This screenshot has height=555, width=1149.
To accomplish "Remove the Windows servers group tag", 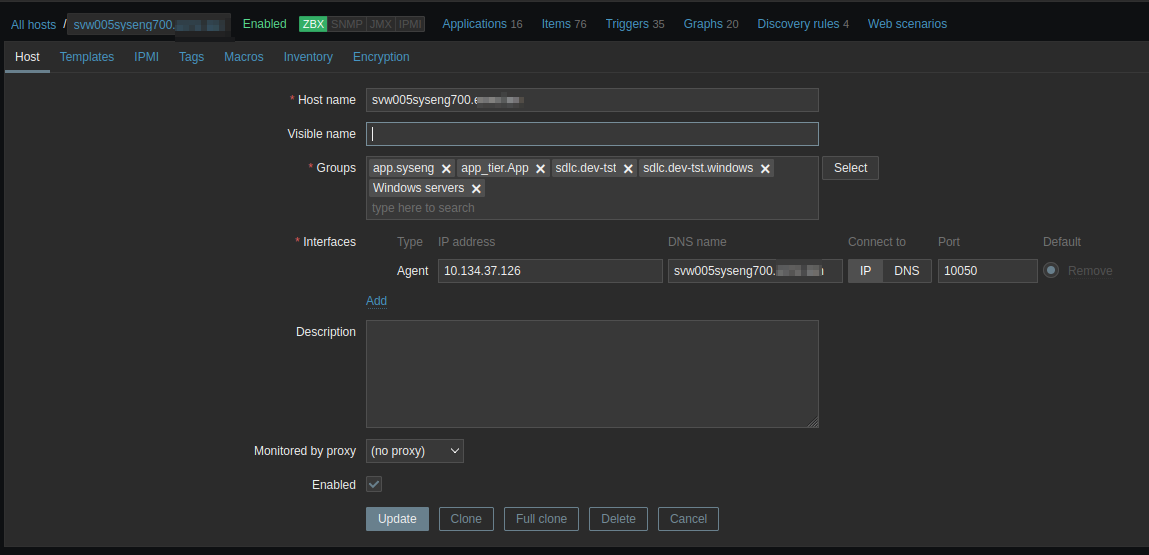I will (x=476, y=189).
